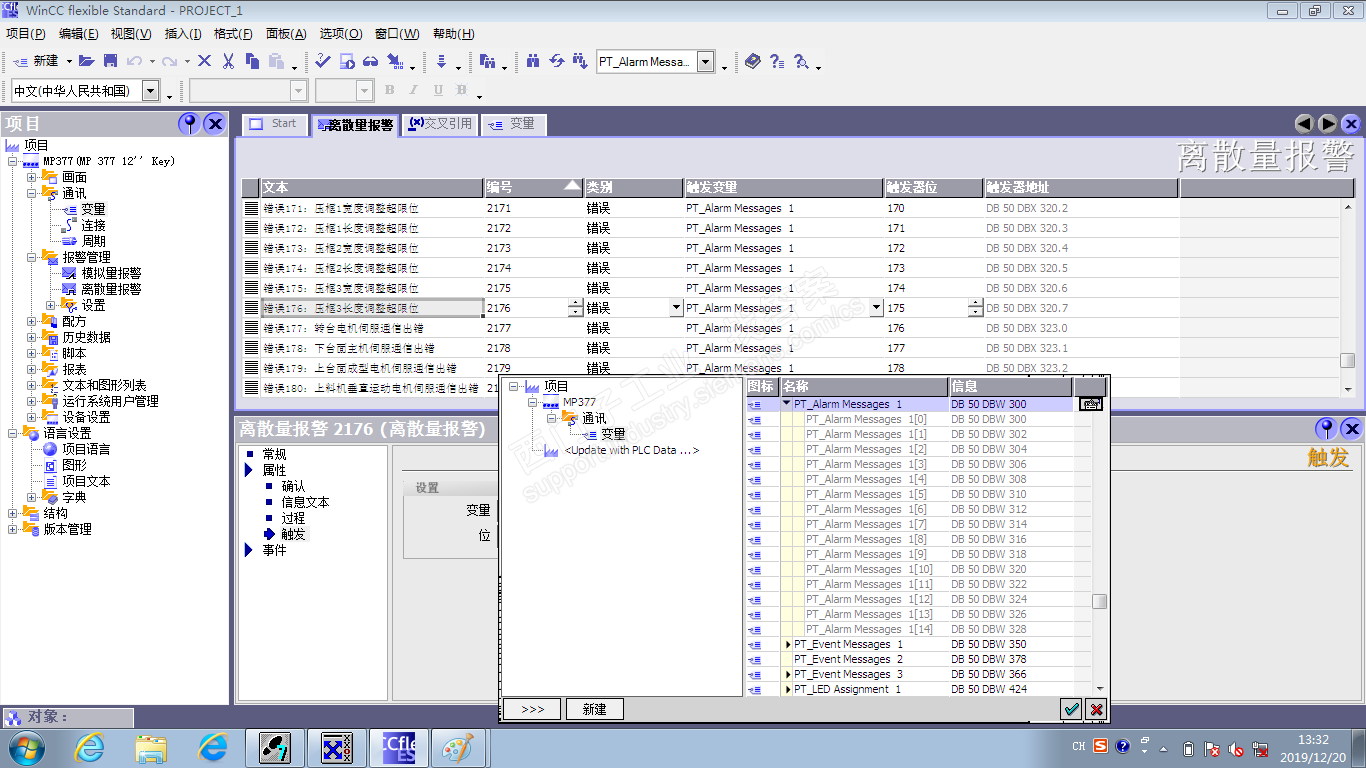Select 连接 under 通讯 in the project tree
This screenshot has height=768, width=1366.
click(93, 225)
